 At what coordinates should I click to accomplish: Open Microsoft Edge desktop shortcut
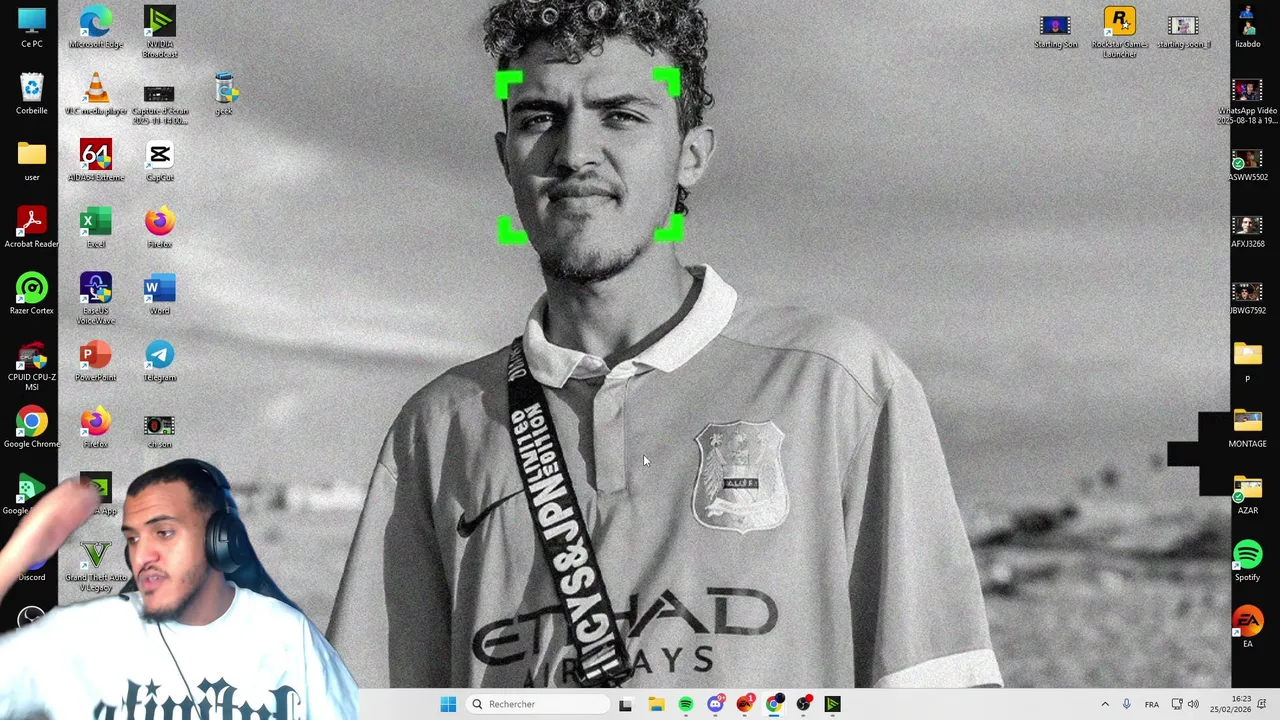pos(96,27)
